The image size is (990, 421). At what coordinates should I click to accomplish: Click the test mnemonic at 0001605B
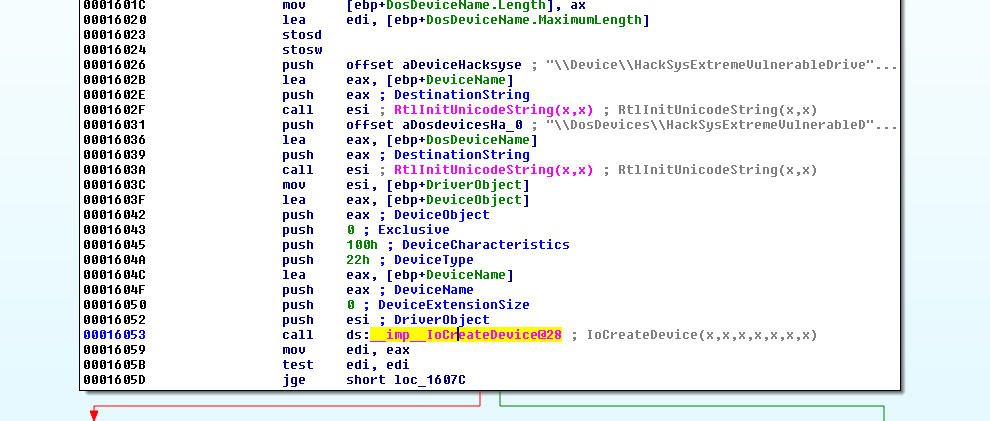(297, 365)
